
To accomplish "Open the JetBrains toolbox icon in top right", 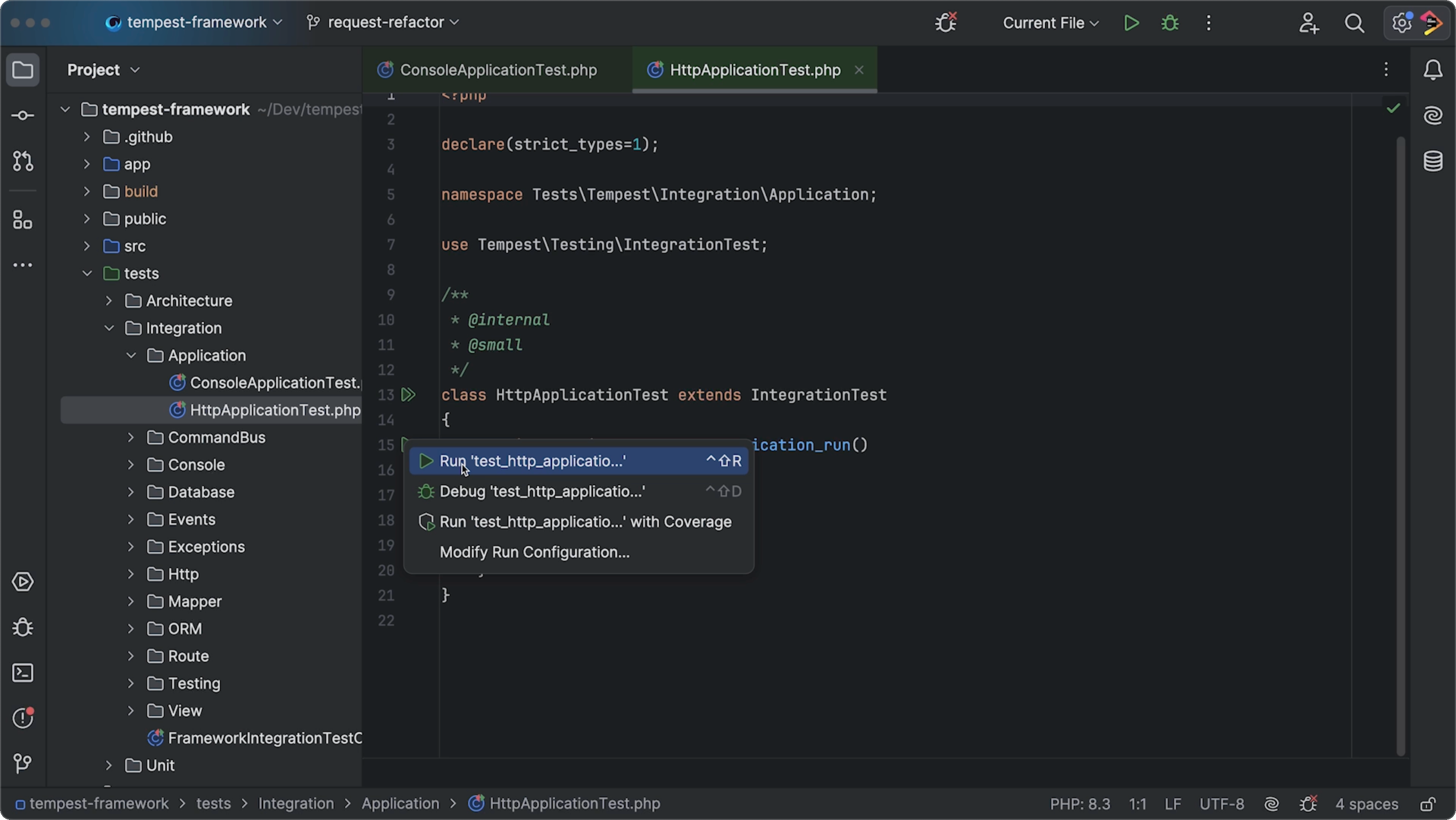I will point(1433,23).
